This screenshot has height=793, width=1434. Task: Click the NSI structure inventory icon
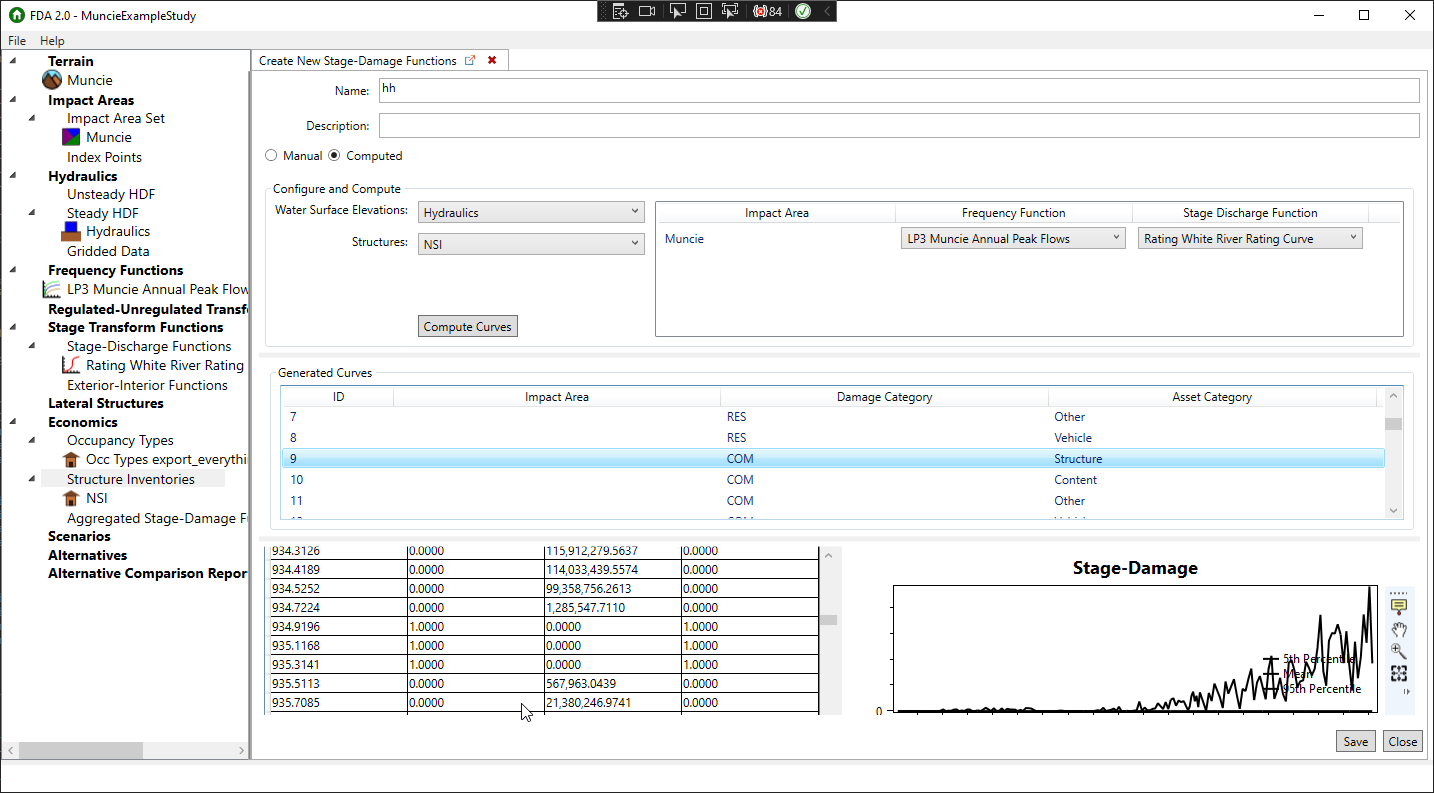[71, 498]
